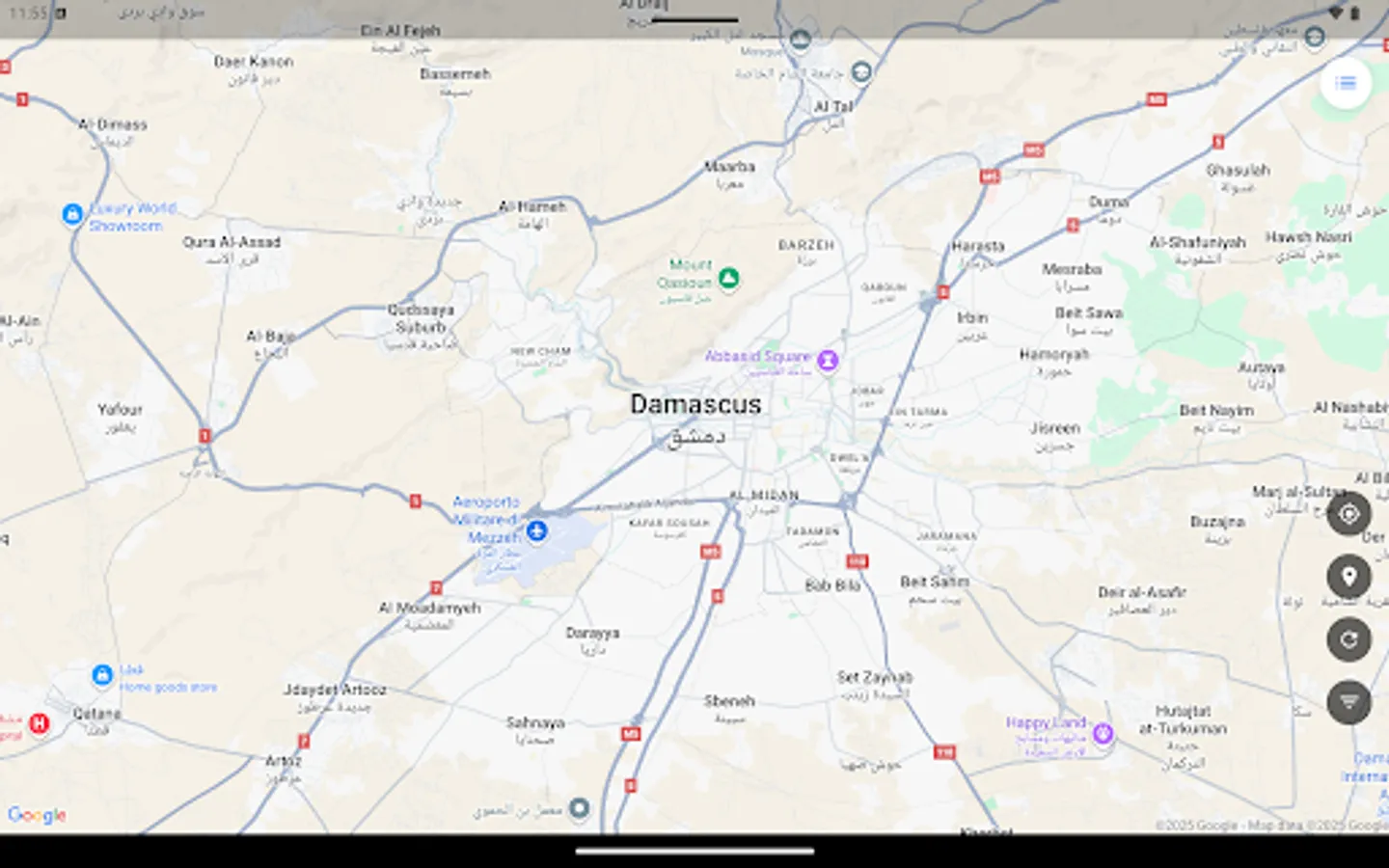Image resolution: width=1389 pixels, height=868 pixels.
Task: Open the Qatana hospital H marker
Action: pyautogui.click(x=39, y=723)
